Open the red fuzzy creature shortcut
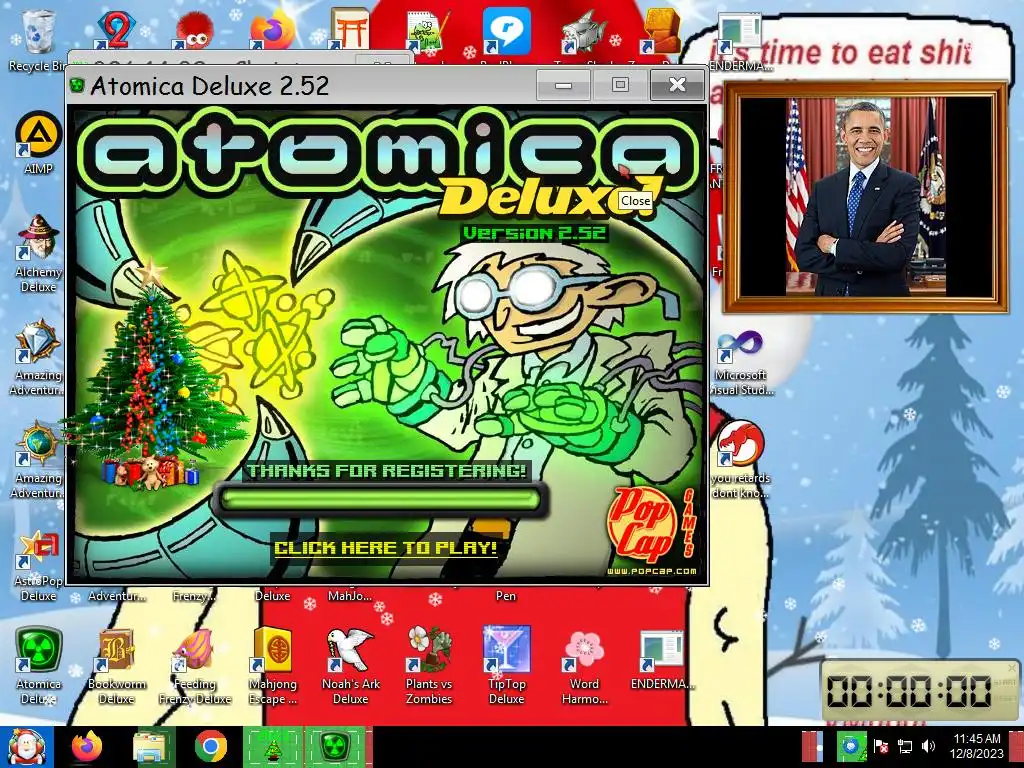1024x768 pixels. 192,31
